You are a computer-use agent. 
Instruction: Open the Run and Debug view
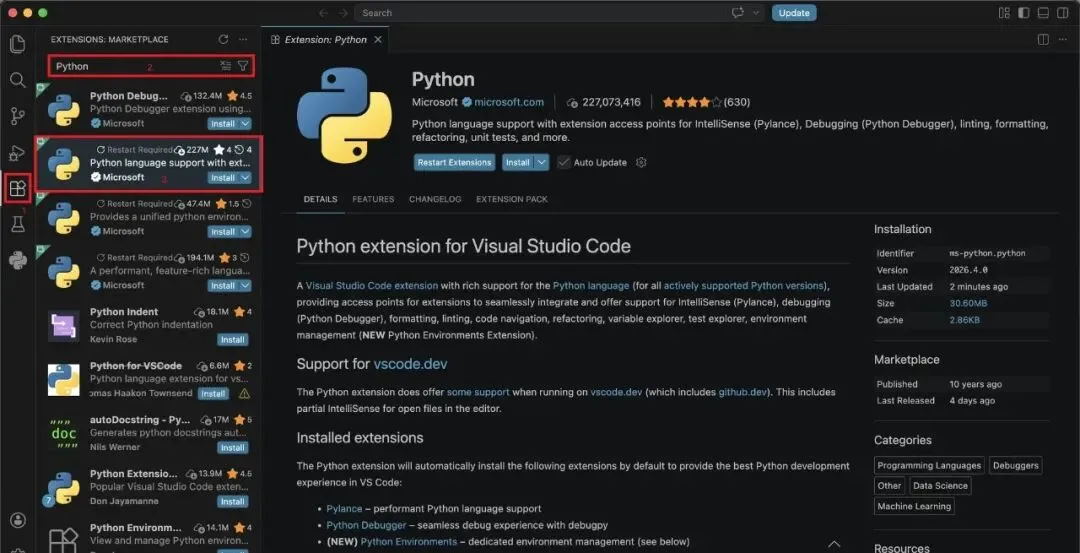click(17, 152)
